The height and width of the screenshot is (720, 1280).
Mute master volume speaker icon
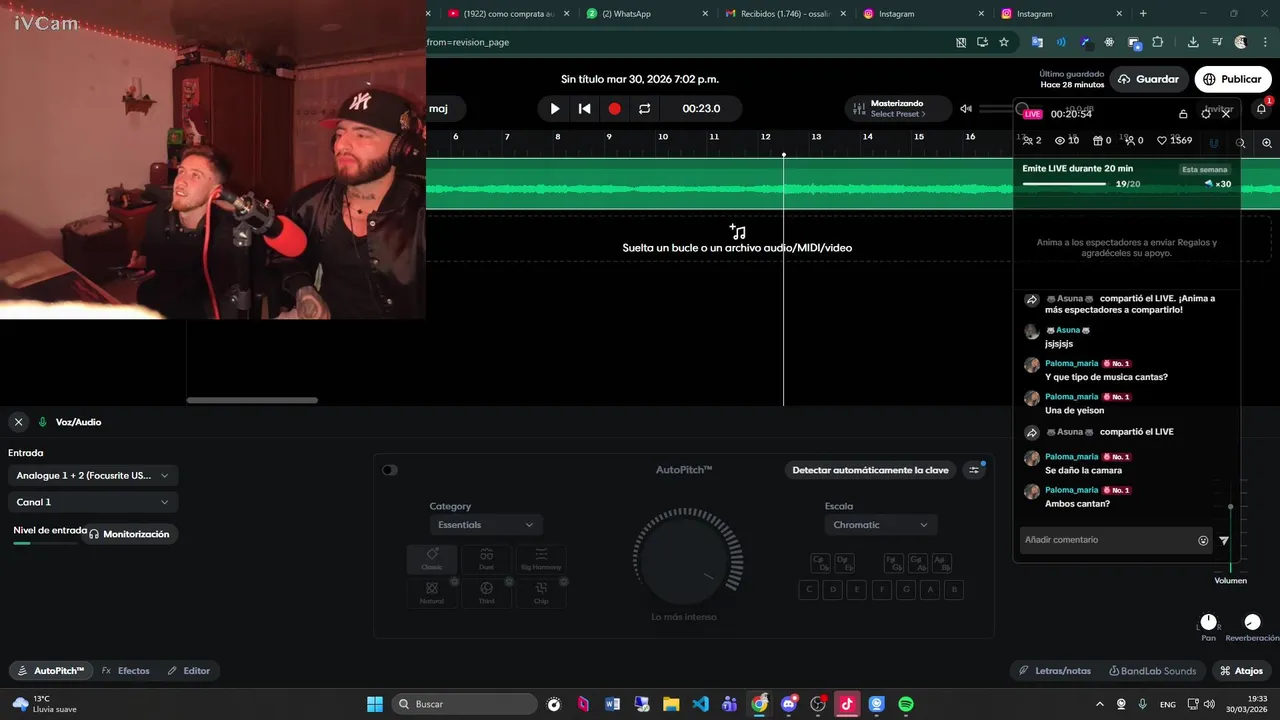click(966, 109)
